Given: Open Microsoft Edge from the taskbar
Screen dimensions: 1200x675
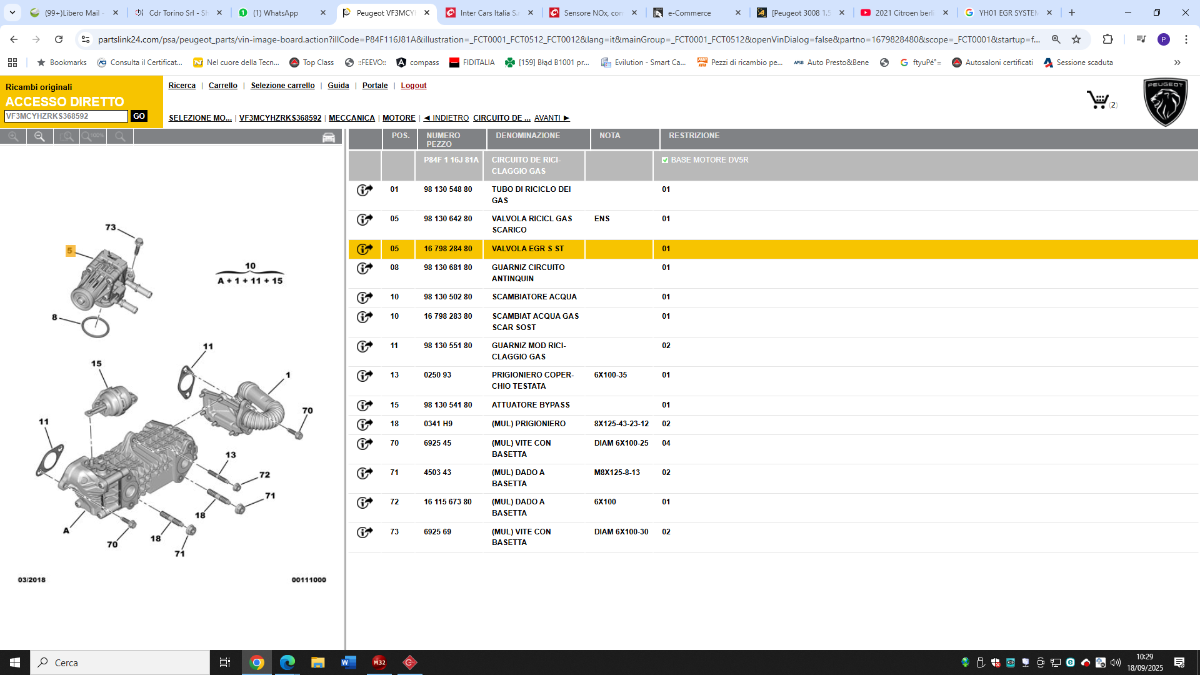Looking at the screenshot, I should (x=287, y=662).
